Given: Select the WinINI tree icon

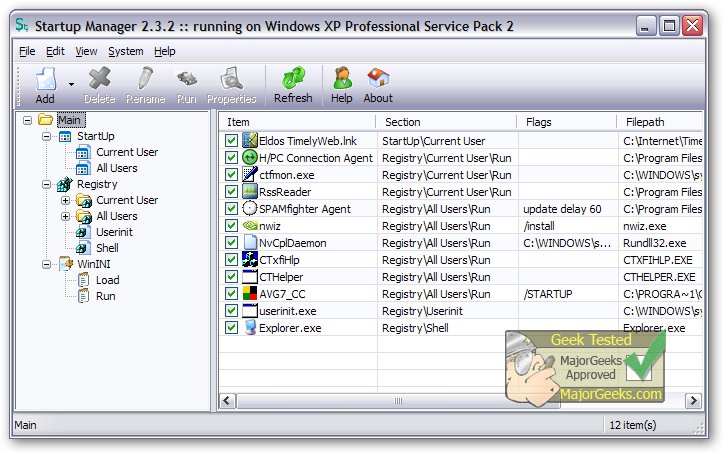Looking at the screenshot, I should point(66,264).
